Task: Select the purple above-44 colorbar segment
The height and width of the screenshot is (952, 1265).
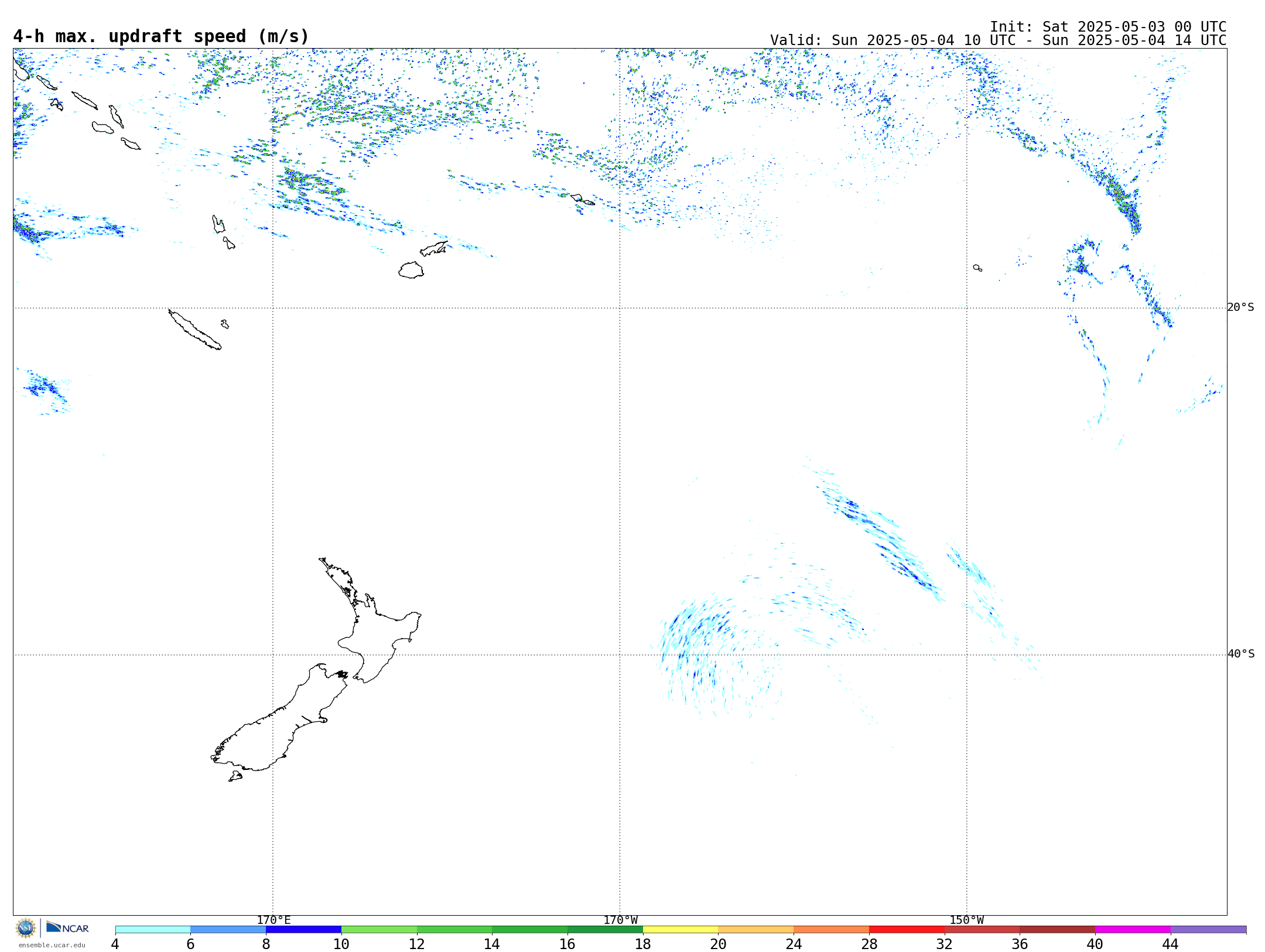Action: (1208, 930)
